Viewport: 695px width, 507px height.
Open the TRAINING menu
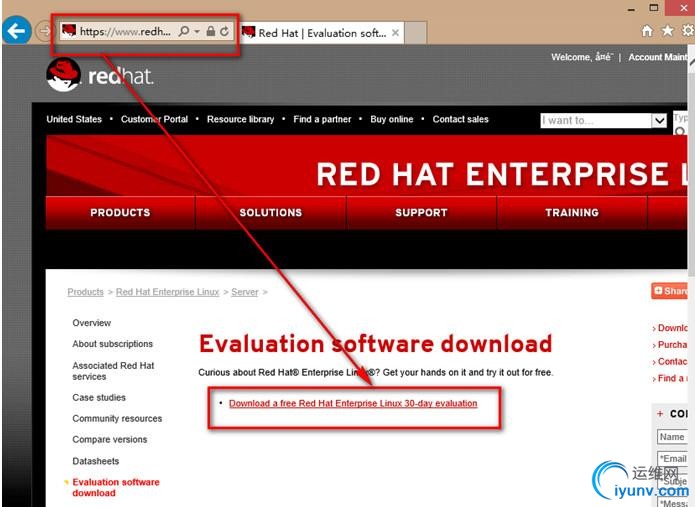click(572, 213)
